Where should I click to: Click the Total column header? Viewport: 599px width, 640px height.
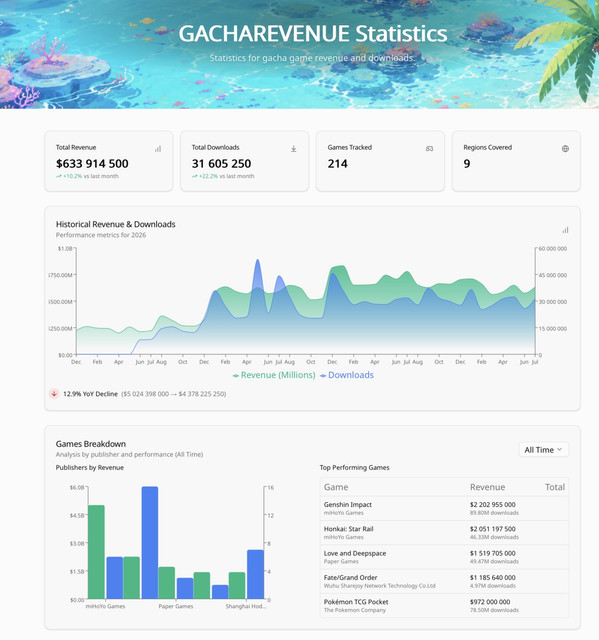click(555, 487)
